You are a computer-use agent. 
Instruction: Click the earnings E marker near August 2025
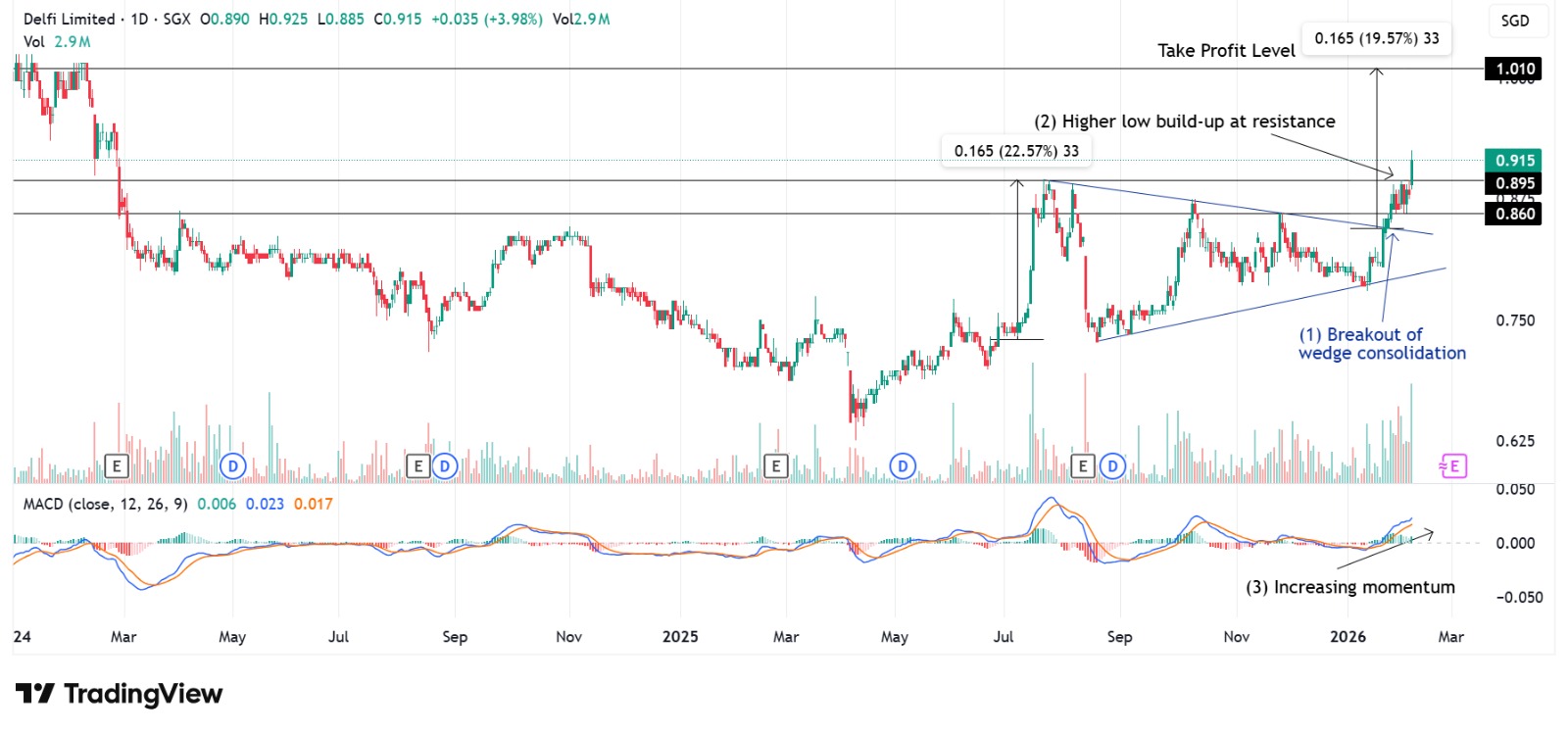pos(1083,466)
